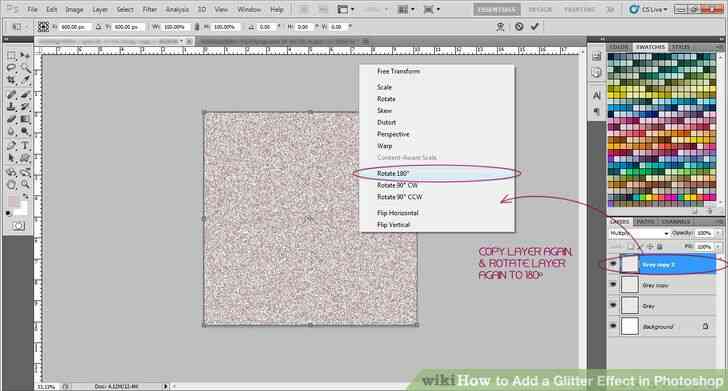Toggle the width-height link icon

coord(197,27)
